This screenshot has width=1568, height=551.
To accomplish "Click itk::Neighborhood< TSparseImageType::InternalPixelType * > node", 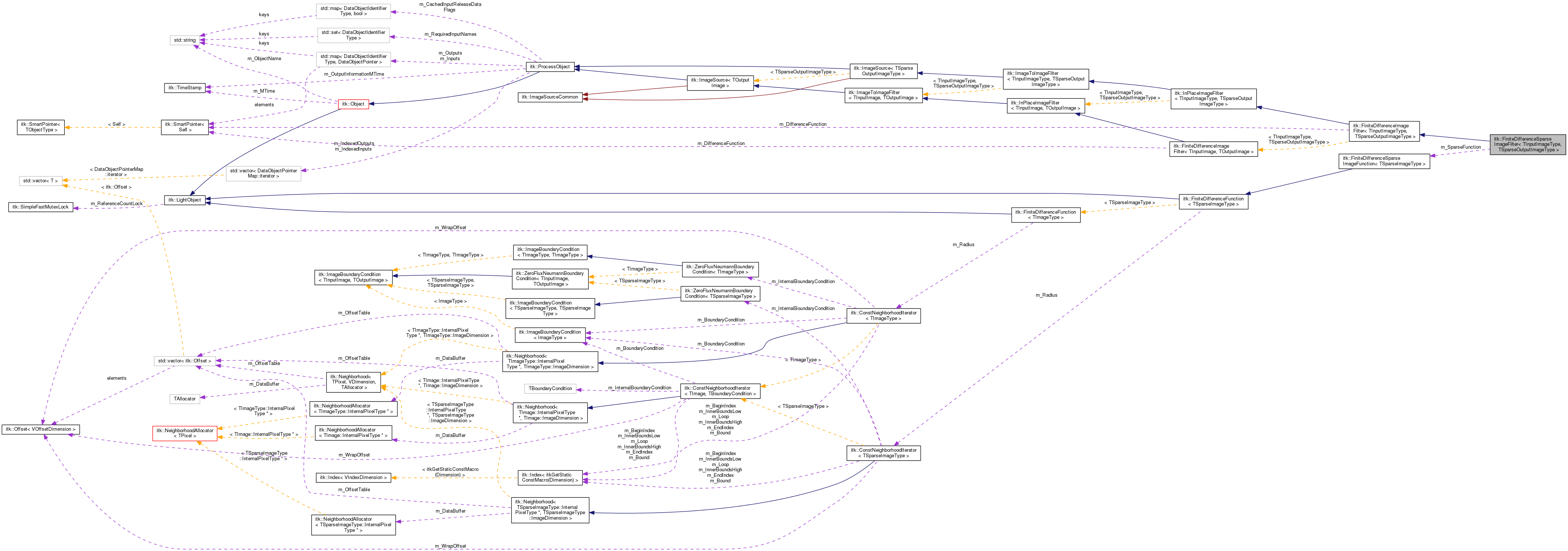I will 550,510.
